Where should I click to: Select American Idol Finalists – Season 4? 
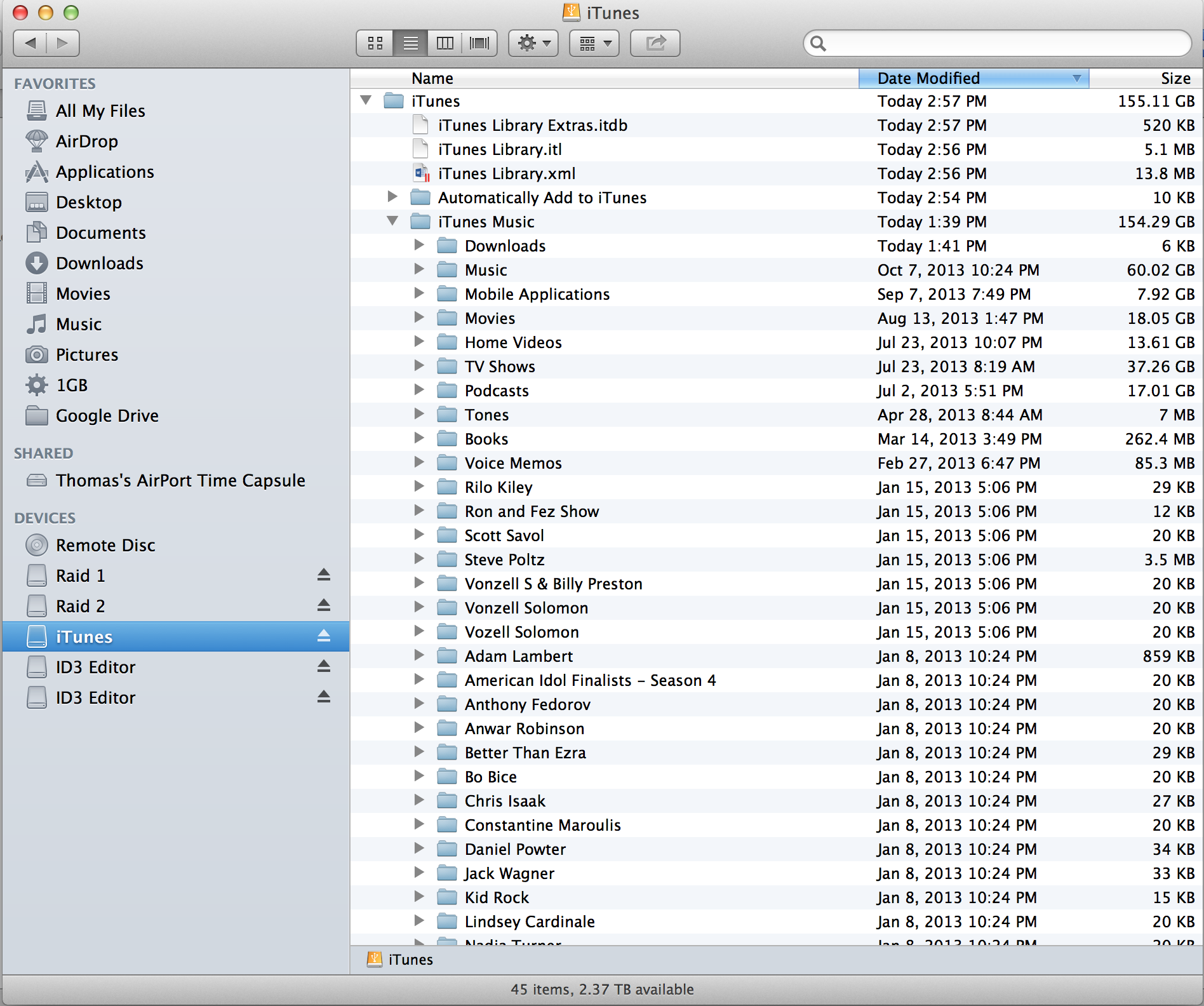[x=776, y=680]
